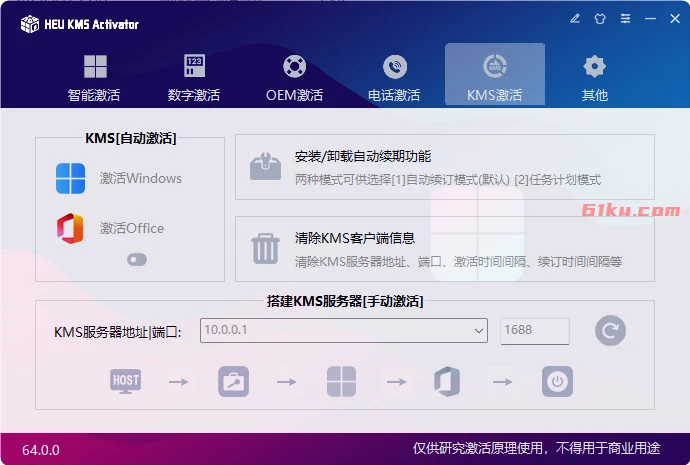Click the power button step icon
Screen dimensions: 690x465
click(557, 381)
